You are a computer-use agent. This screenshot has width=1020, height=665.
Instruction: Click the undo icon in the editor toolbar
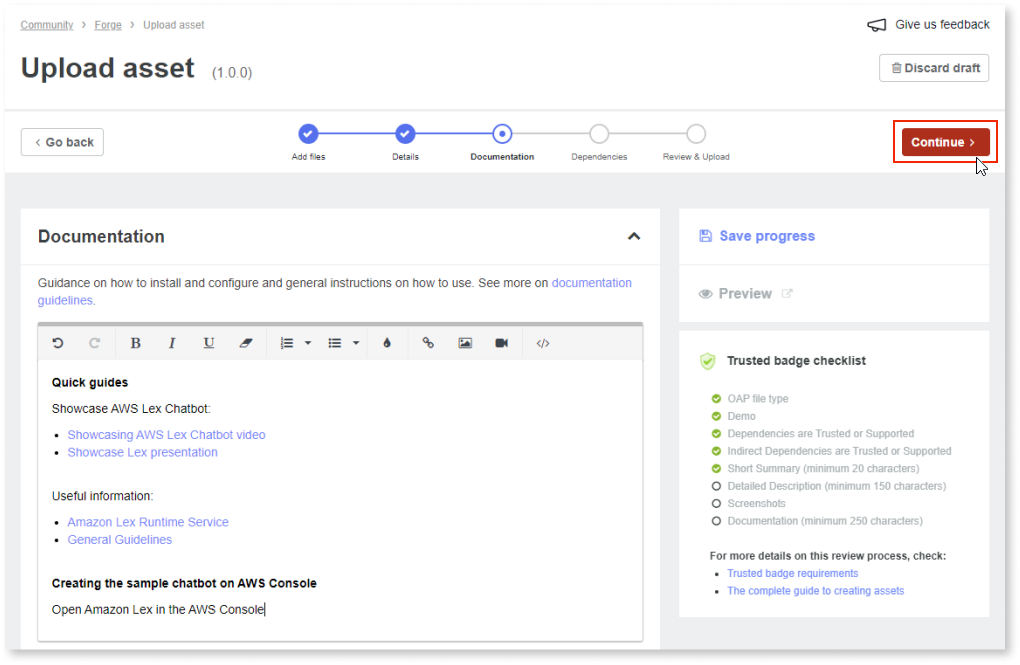tap(58, 343)
